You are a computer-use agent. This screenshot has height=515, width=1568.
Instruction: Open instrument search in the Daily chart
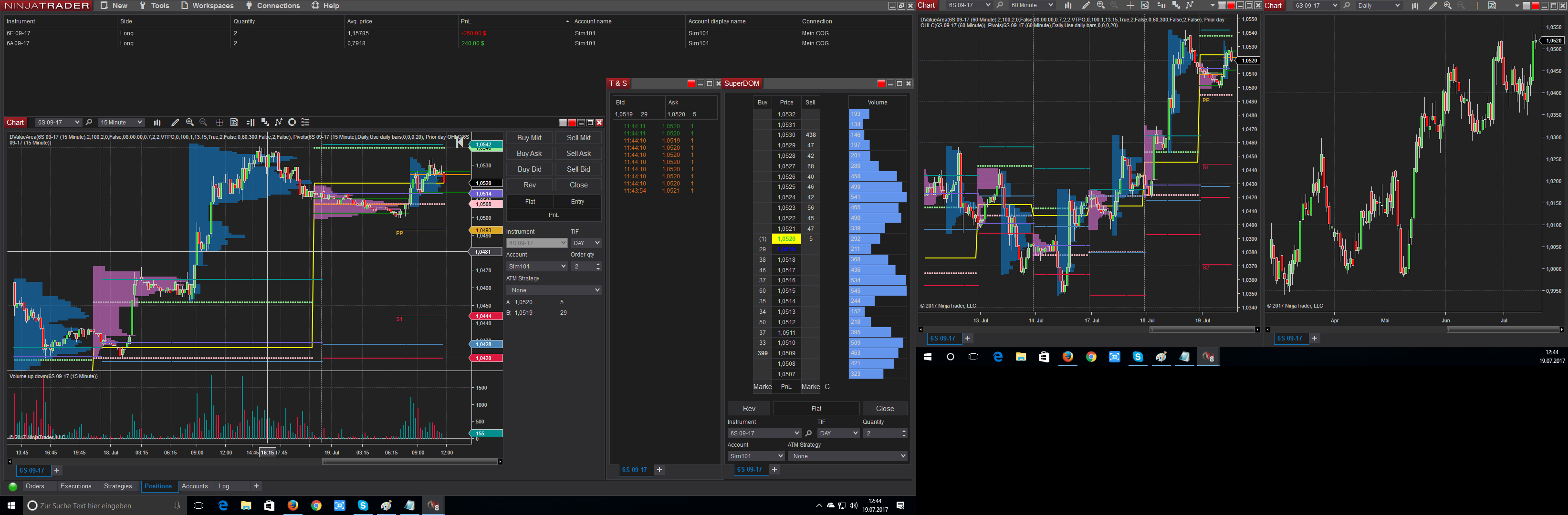[x=1347, y=5]
